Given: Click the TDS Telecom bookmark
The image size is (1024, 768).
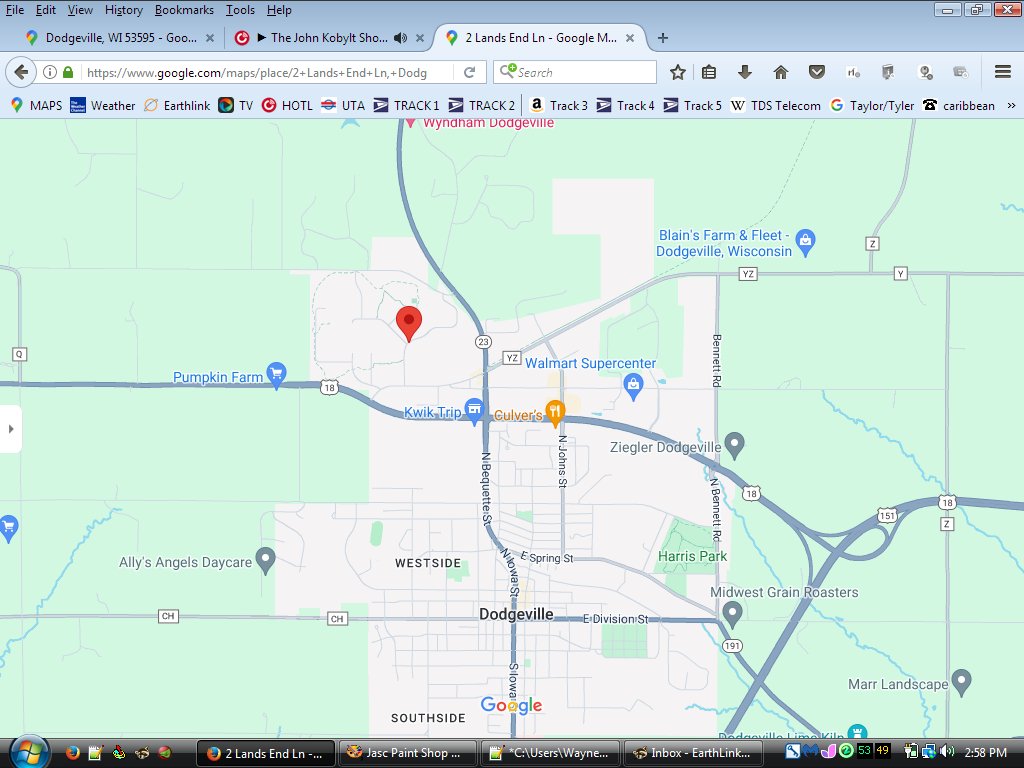Looking at the screenshot, I should pos(776,105).
